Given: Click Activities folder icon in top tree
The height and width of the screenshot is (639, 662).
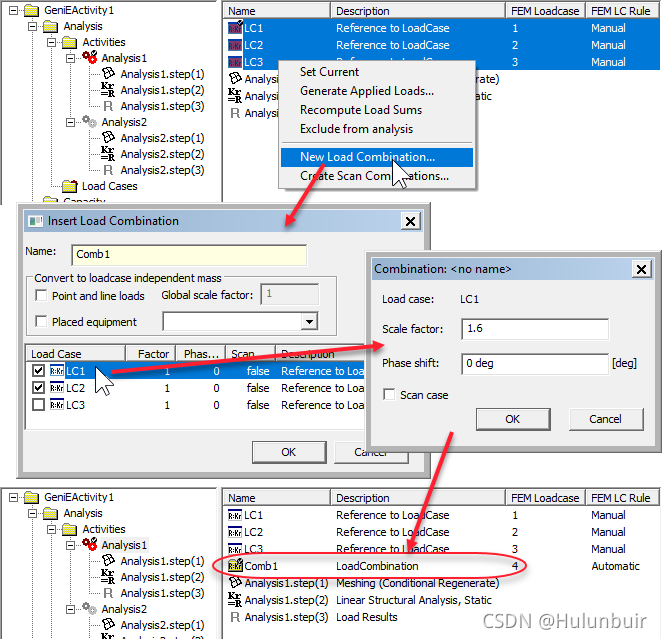Looking at the screenshot, I should click(x=70, y=42).
